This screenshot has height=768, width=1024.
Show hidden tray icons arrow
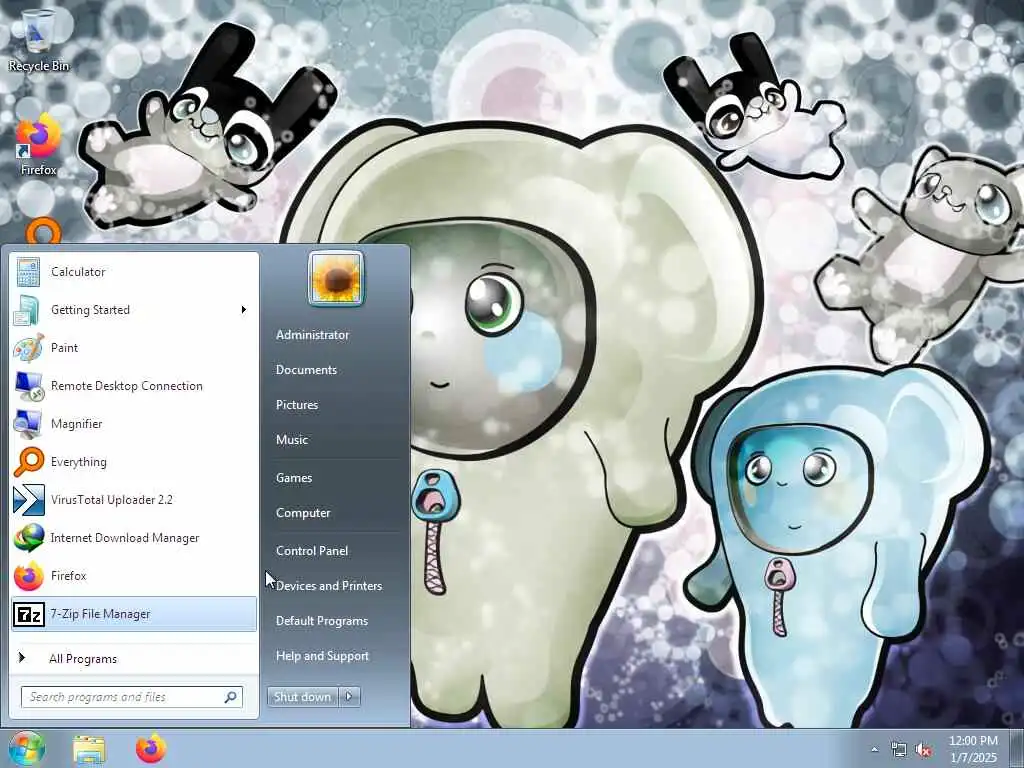click(874, 750)
